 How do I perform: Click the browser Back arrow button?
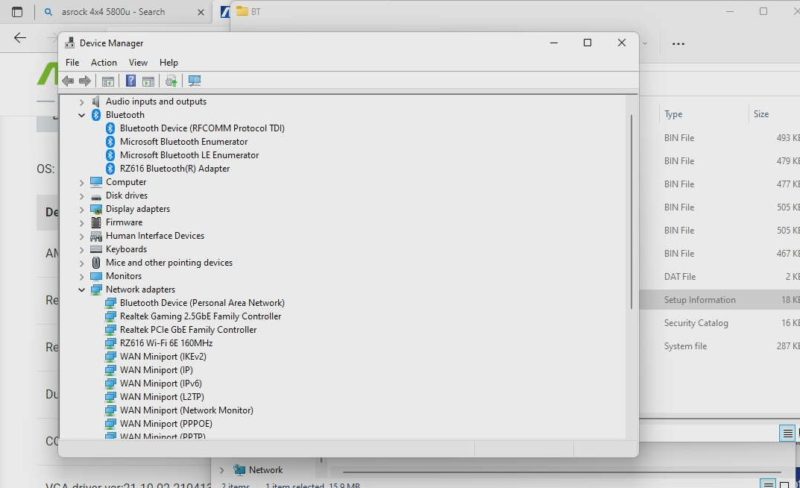click(20, 37)
